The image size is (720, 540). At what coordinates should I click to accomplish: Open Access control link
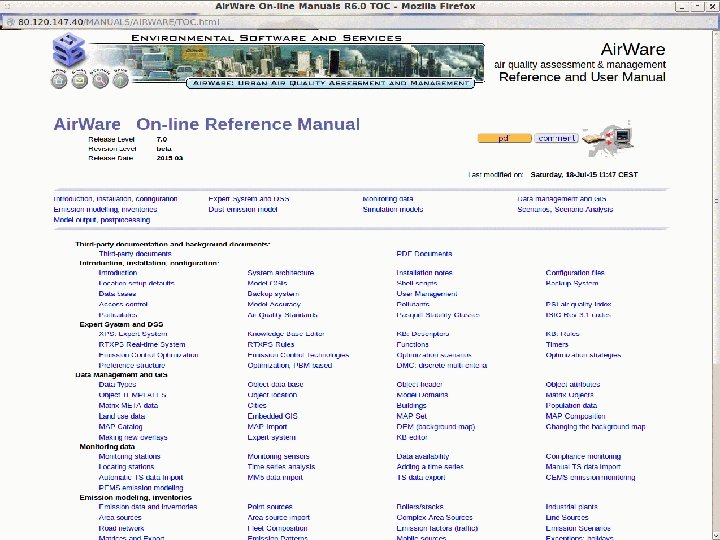point(123,304)
